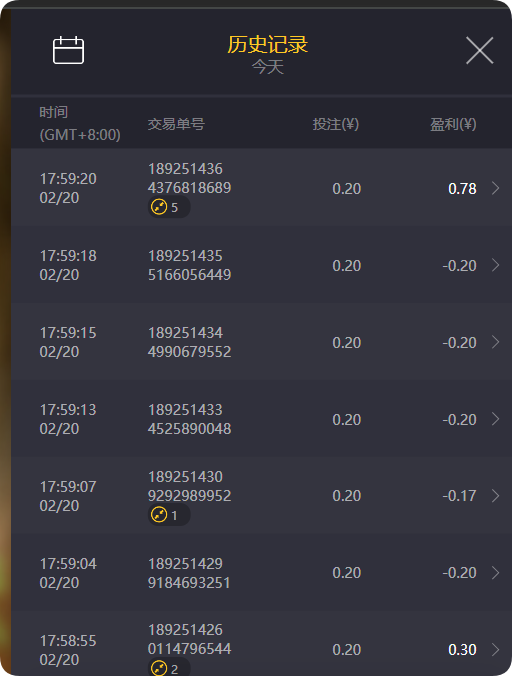Select the 17:58:55 02/20 timestamp
This screenshot has height=676, width=512.
click(x=68, y=650)
